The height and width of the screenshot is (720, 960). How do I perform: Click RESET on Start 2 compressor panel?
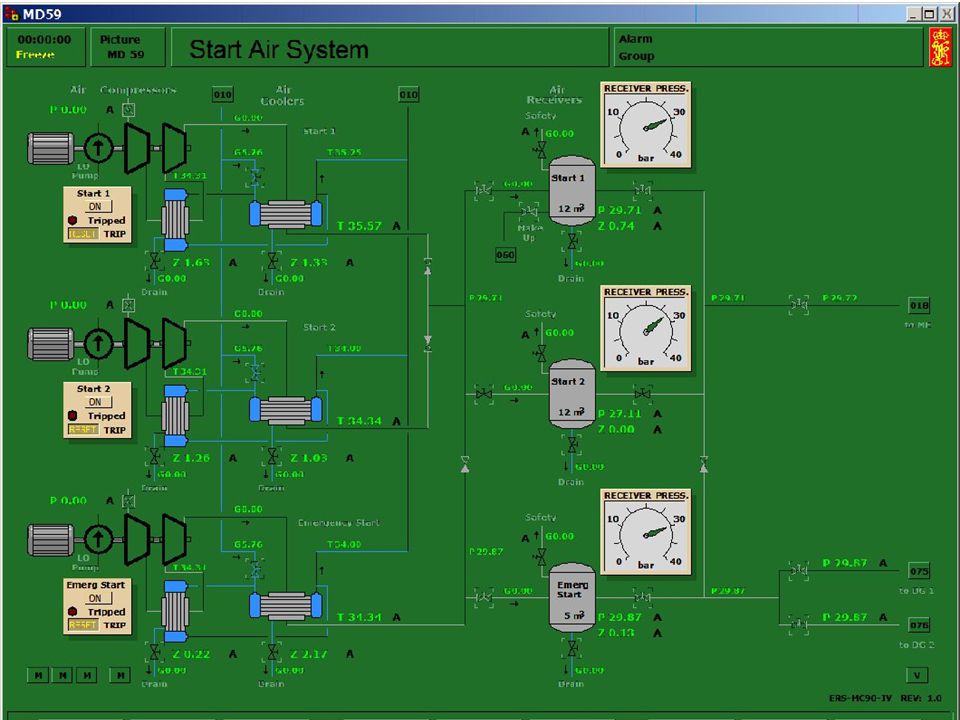point(82,430)
